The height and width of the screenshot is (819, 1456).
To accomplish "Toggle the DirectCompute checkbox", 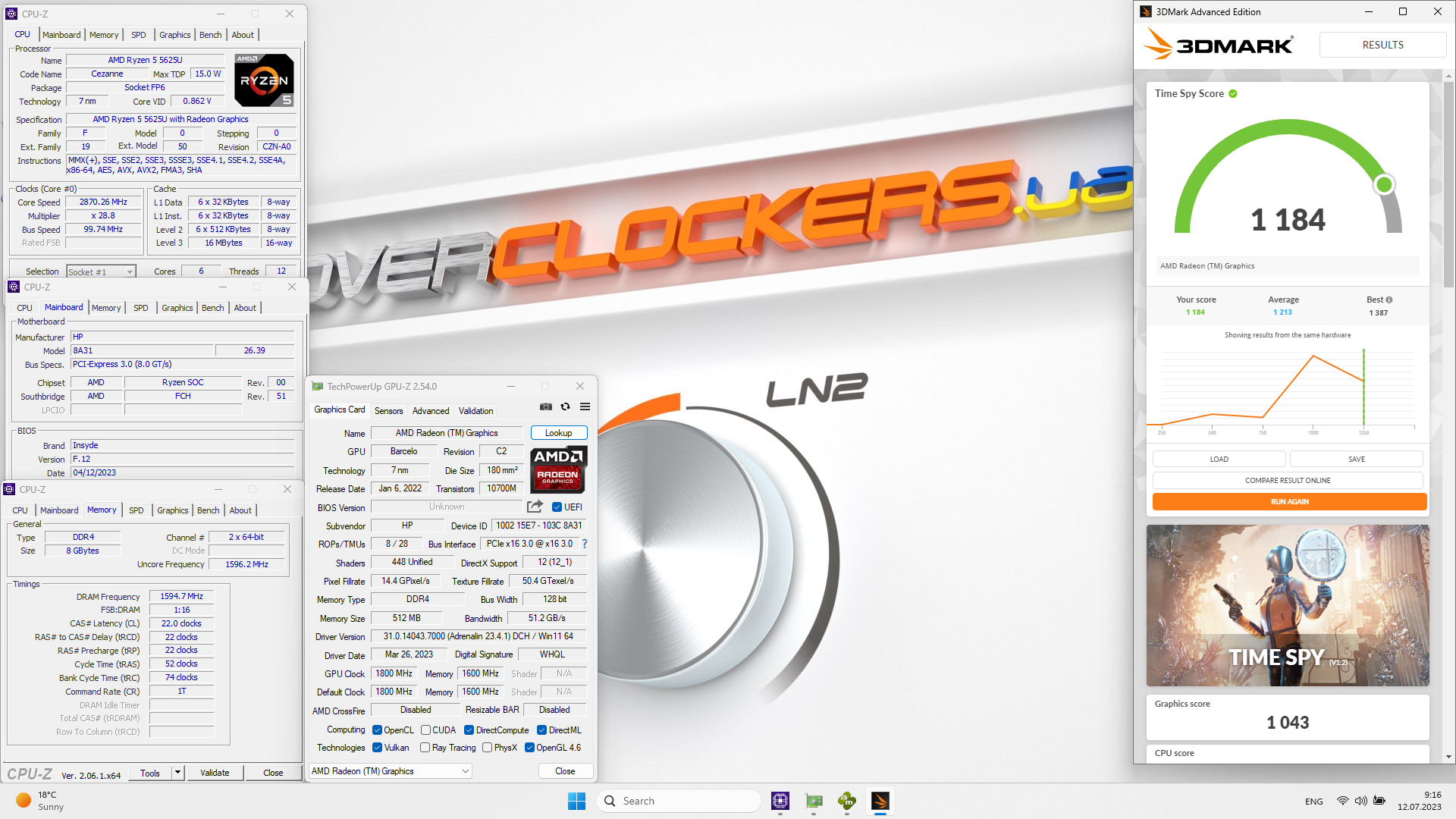I will [x=469, y=730].
